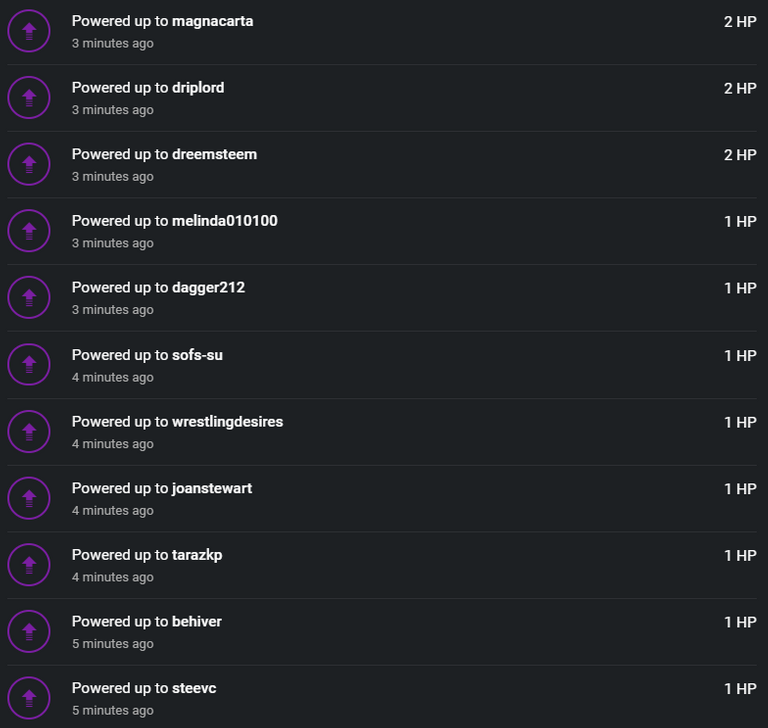Click the purple arrow icon for tarazkp
The width and height of the screenshot is (768, 728).
tap(29, 564)
